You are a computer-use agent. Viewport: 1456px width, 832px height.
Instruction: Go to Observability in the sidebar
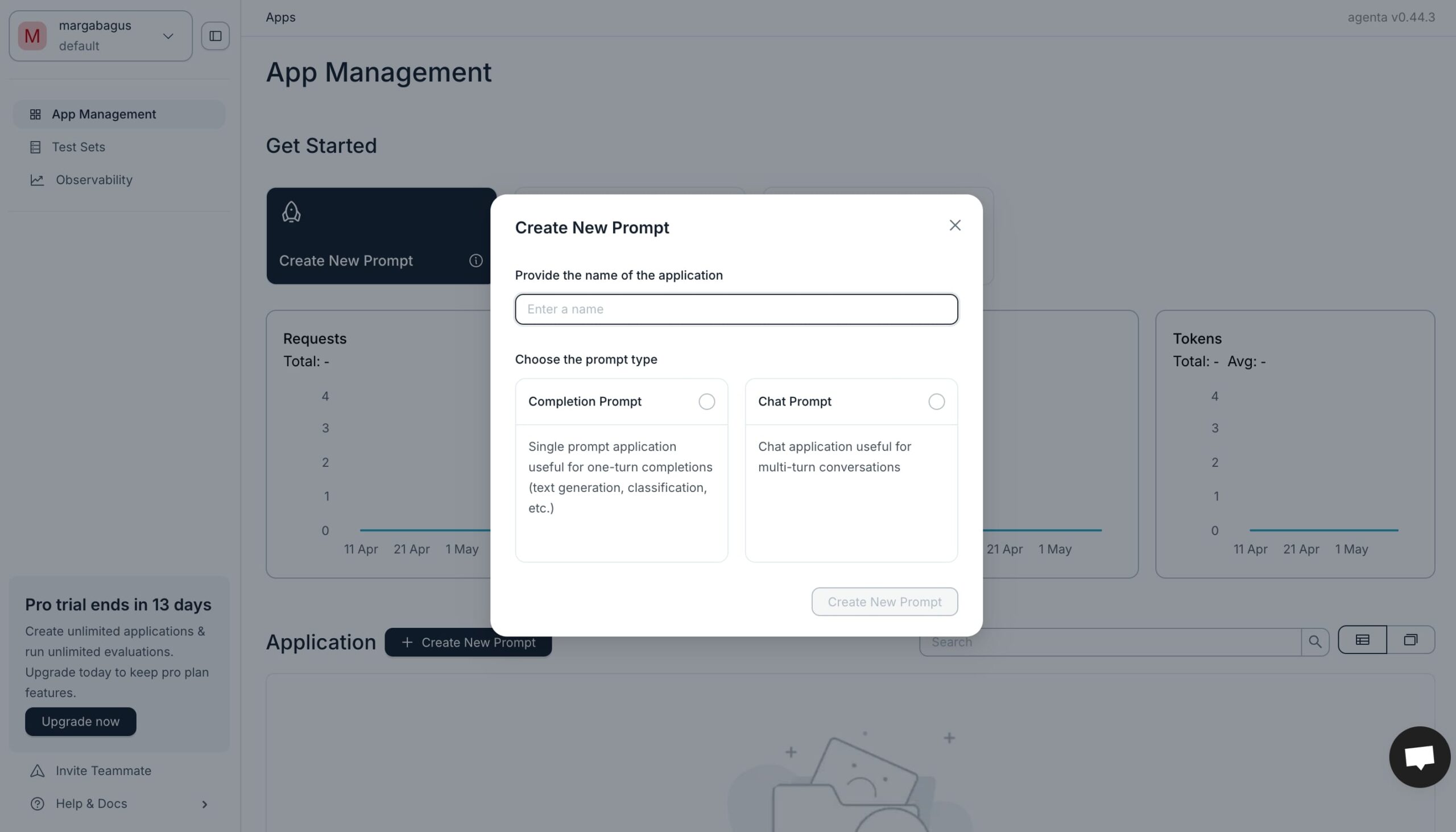[94, 180]
